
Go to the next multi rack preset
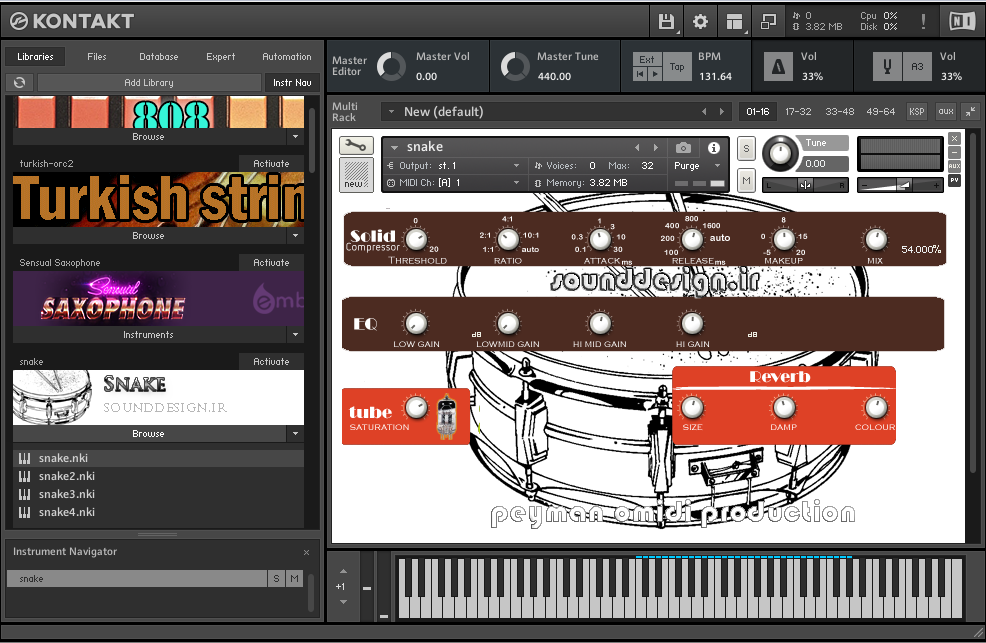pos(722,112)
